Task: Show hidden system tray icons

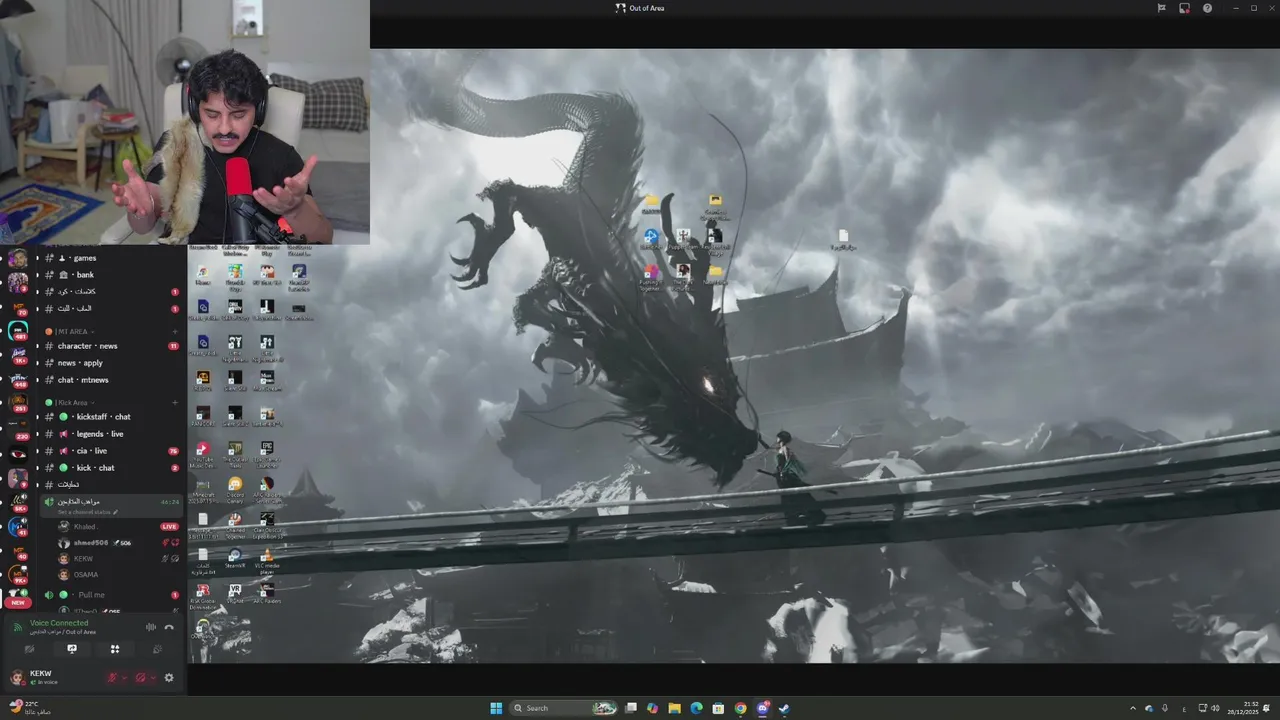Action: (1133, 708)
